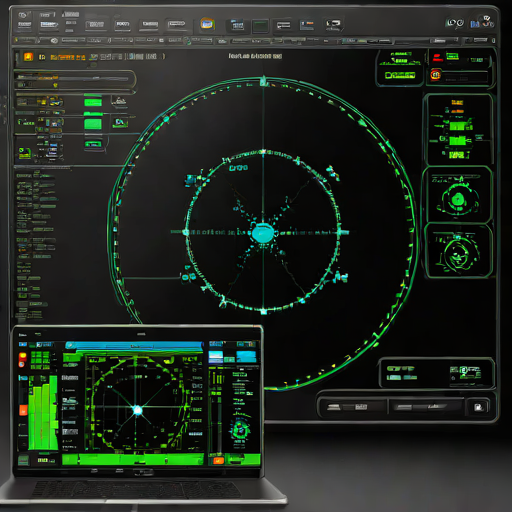Click the blue icon at the top-right of the main window
Image resolution: width=512 pixels, height=512 pixels.
point(475,24)
